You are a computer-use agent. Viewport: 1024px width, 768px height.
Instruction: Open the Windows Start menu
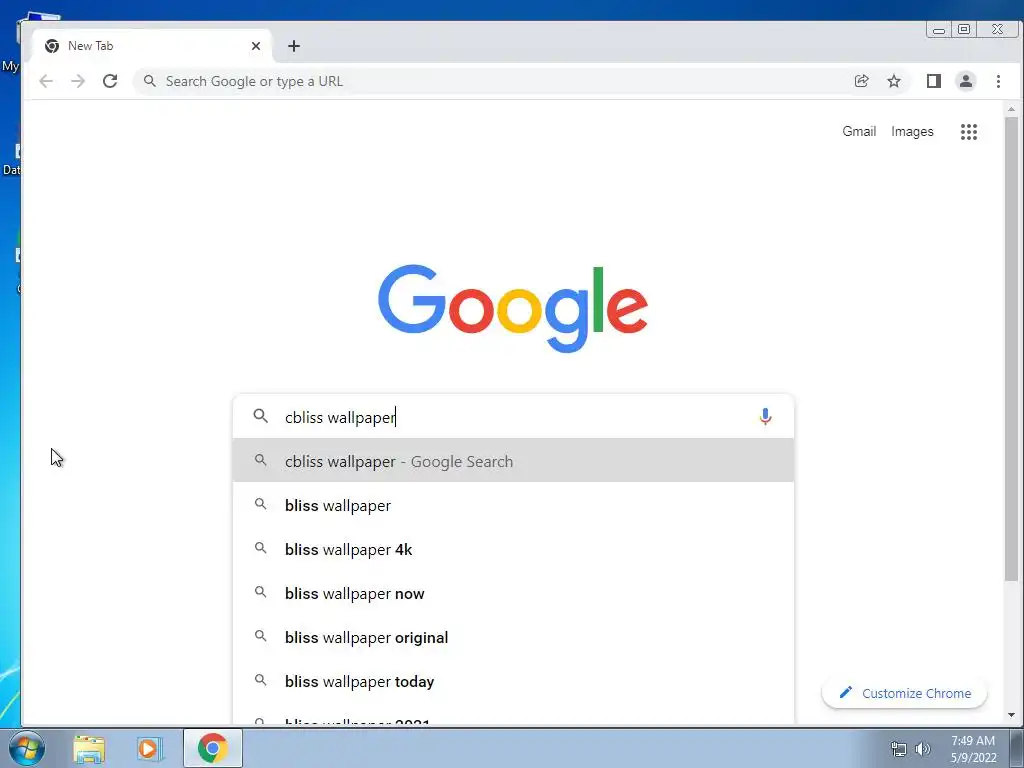click(26, 748)
